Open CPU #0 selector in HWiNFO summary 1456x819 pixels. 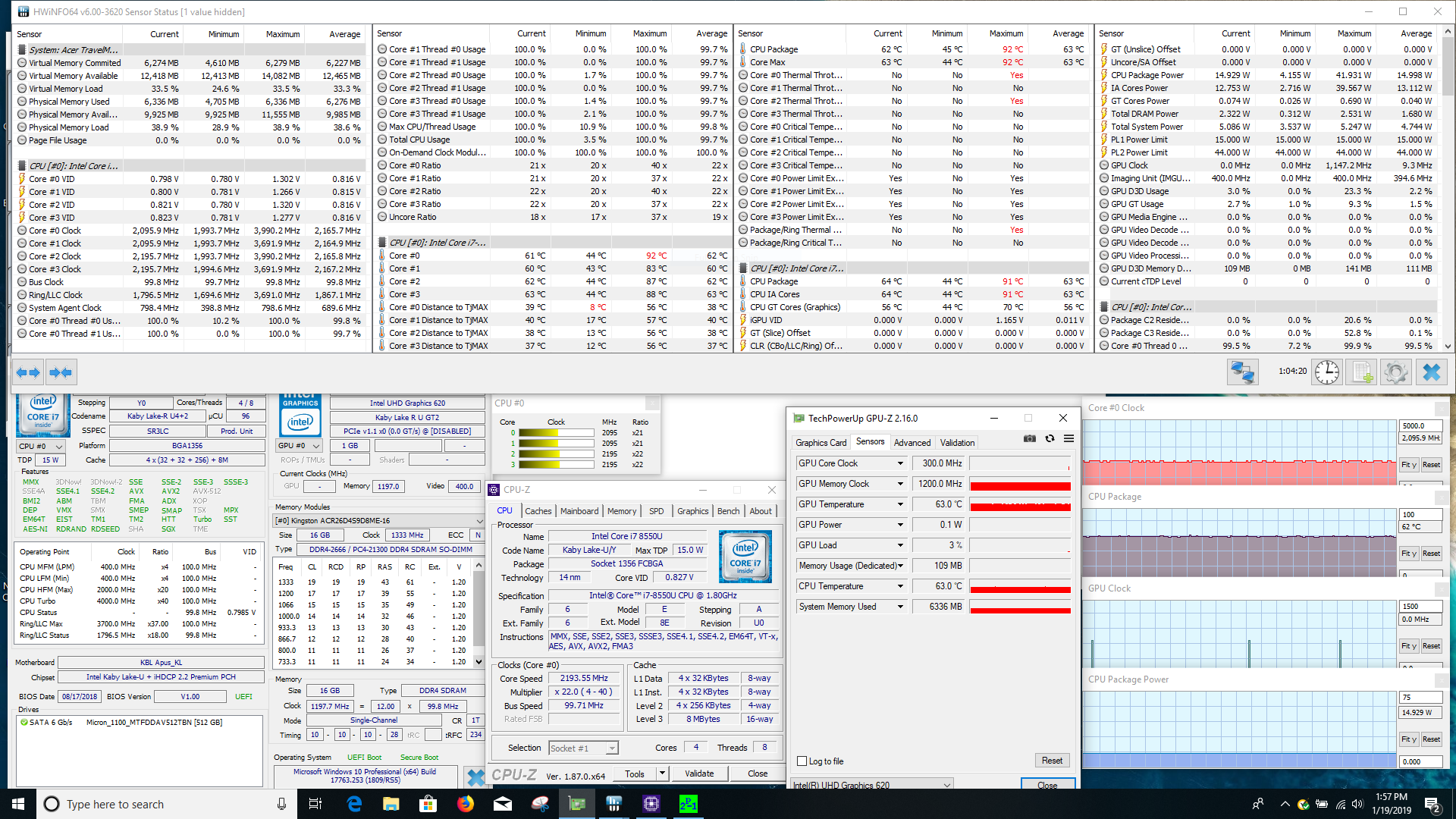[x=41, y=446]
